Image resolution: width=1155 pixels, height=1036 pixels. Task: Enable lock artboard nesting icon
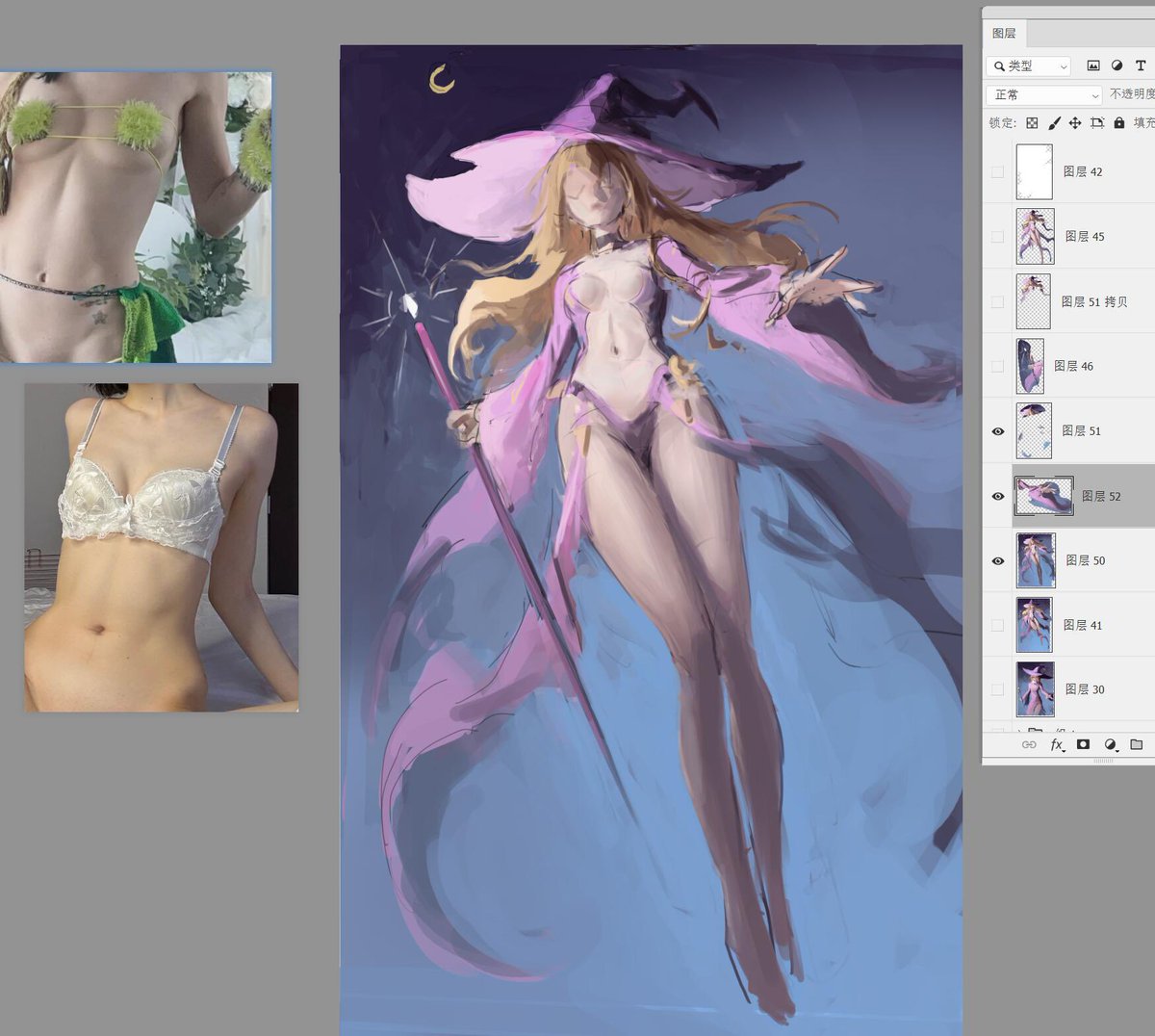coord(1097,123)
